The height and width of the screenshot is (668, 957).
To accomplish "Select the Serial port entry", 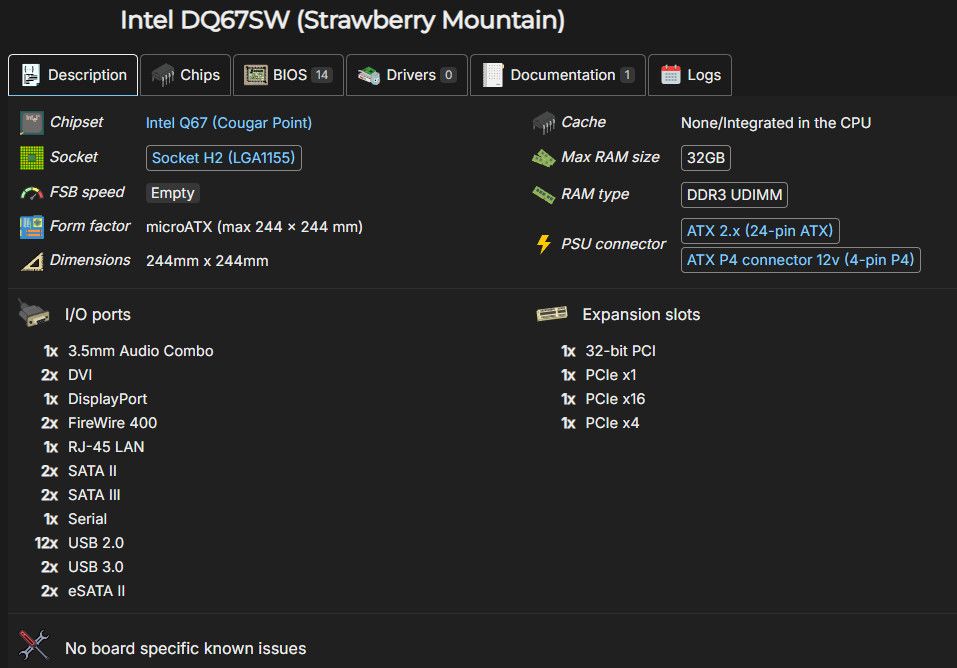I will (x=87, y=519).
